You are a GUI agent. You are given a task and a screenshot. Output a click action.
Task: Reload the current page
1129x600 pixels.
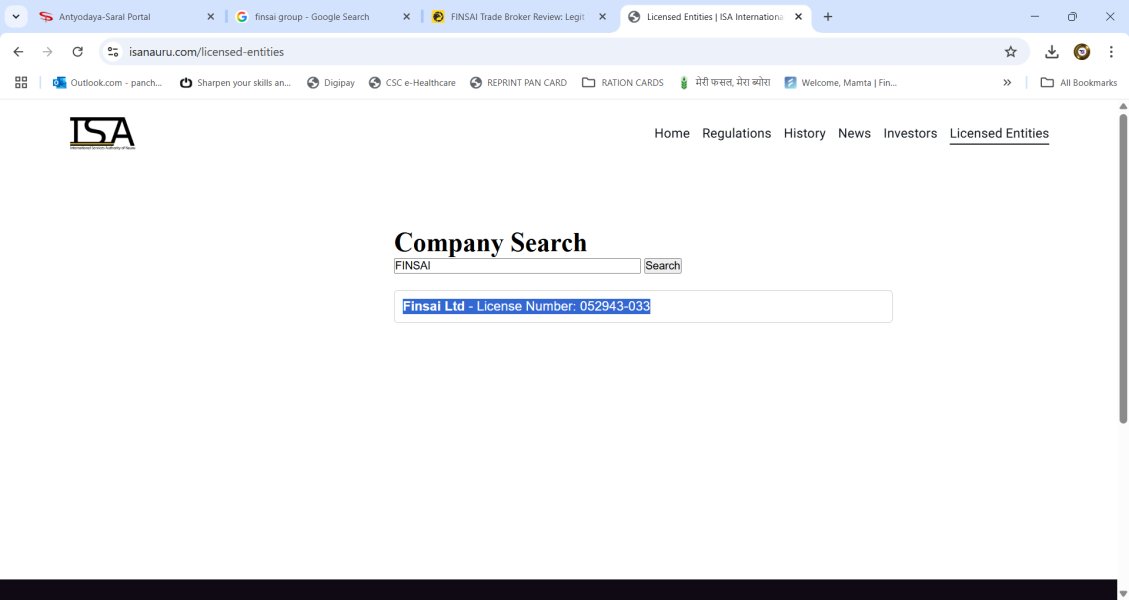point(78,52)
